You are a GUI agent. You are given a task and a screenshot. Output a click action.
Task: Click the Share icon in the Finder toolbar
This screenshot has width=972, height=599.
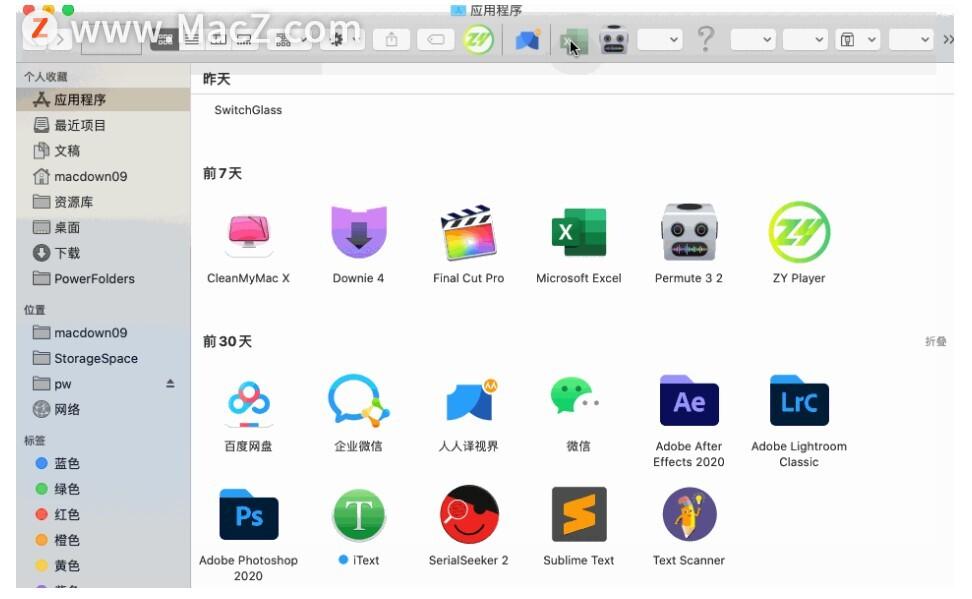point(390,40)
